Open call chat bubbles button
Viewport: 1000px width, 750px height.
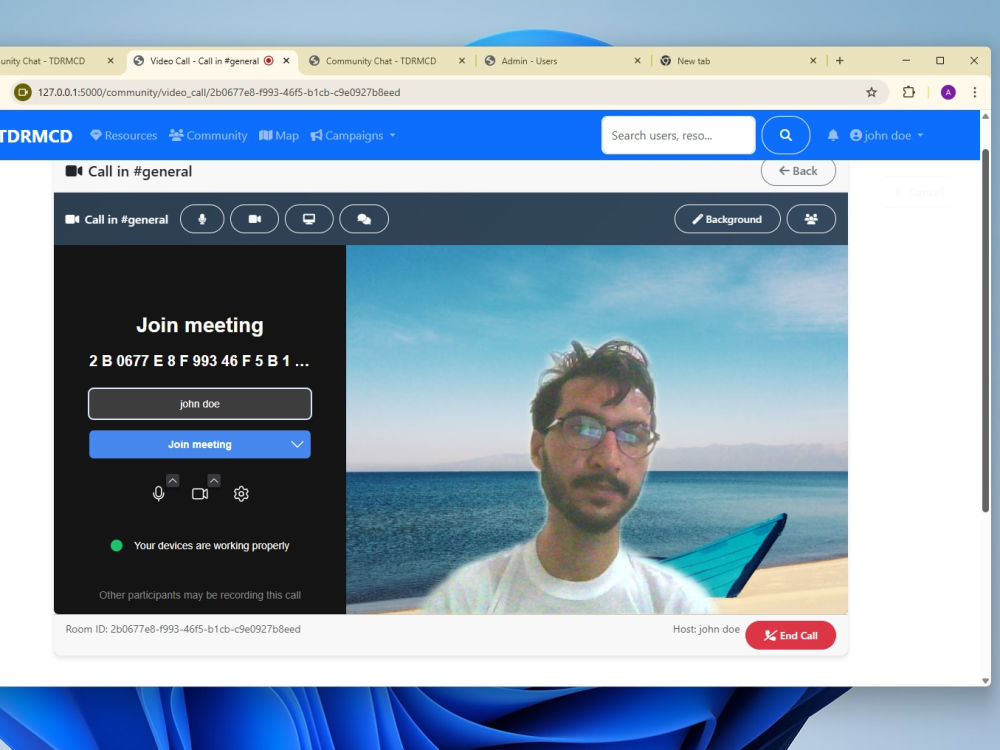[x=364, y=219]
